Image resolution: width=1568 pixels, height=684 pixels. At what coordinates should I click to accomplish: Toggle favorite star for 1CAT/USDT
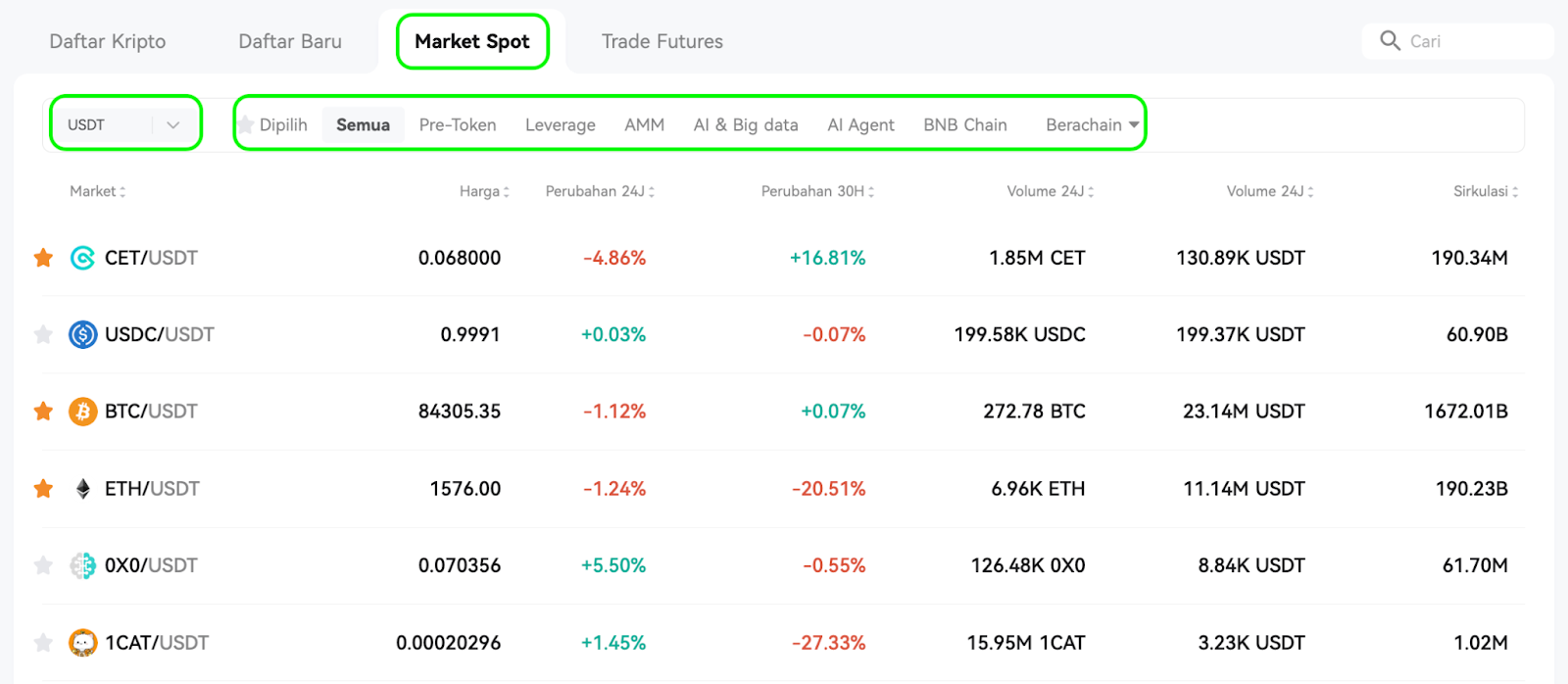click(43, 643)
